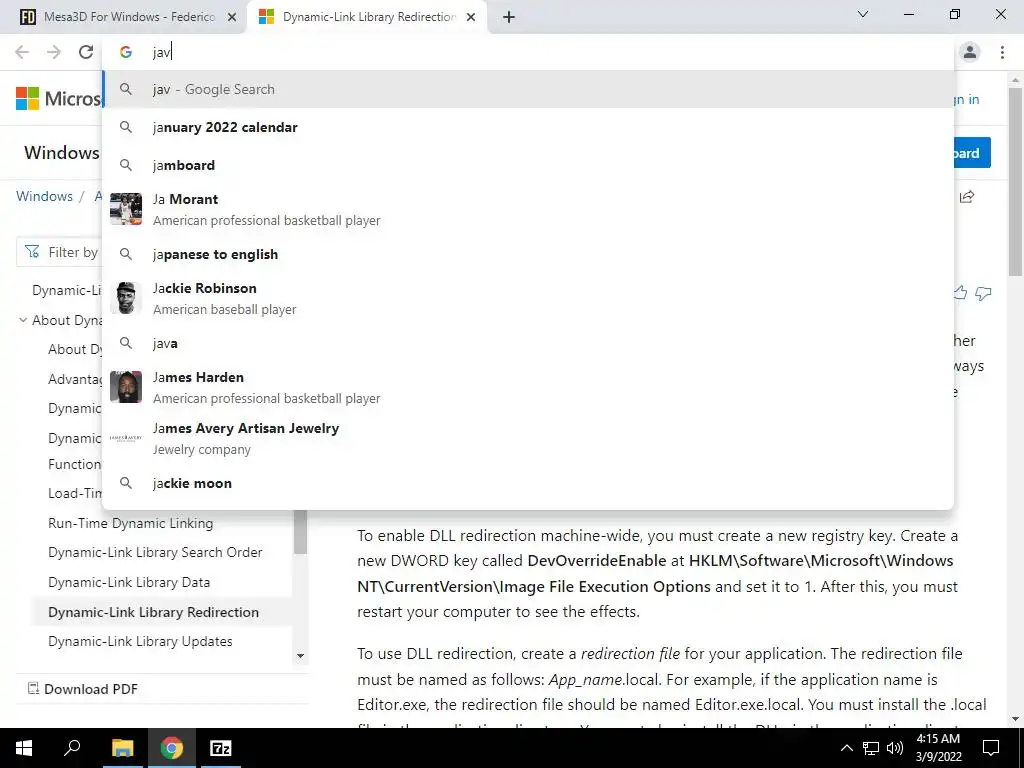Open Windows taskbar search
1024x768 pixels.
(72, 748)
